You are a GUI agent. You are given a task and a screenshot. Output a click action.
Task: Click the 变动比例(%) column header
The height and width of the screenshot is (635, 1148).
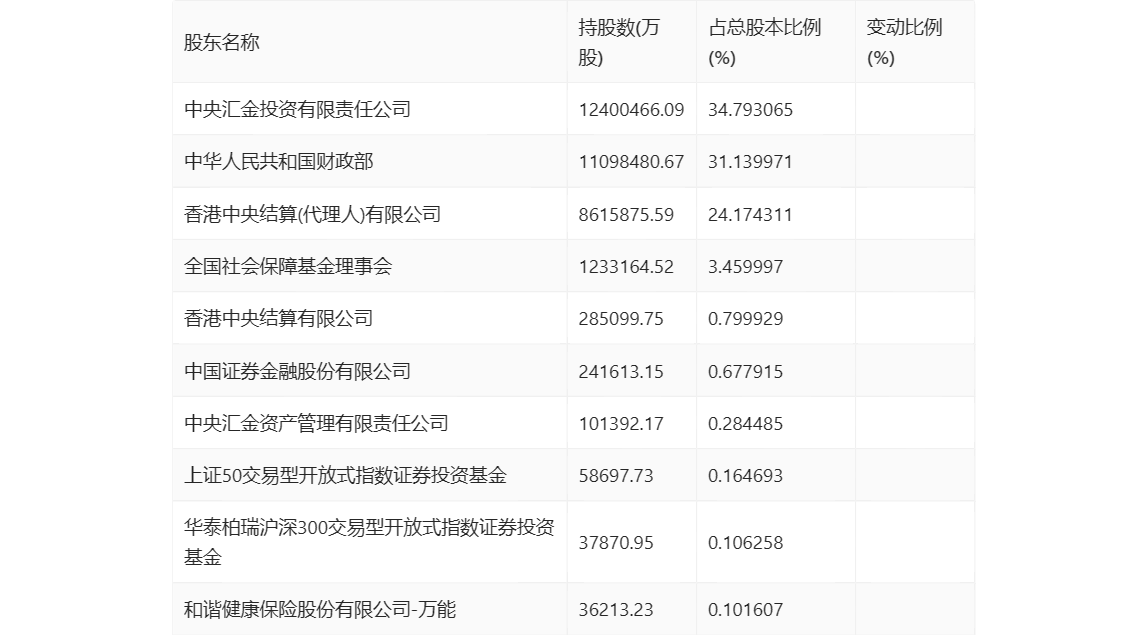904,43
